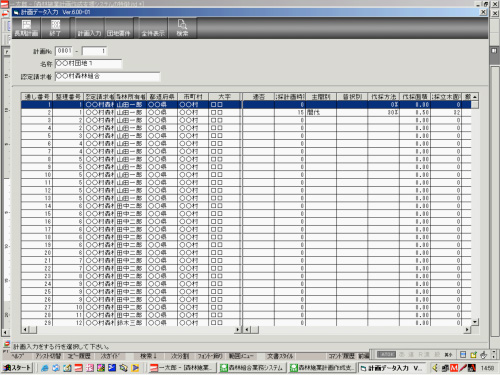Click the left grid horizontal scroll right arrow
The width and height of the screenshot is (500, 375).
[238, 330]
